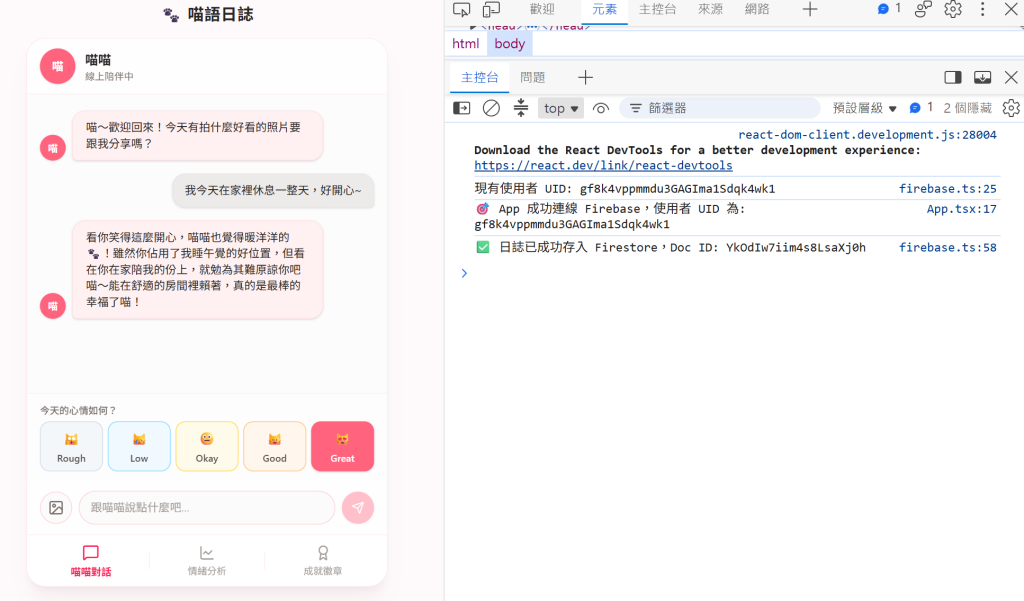
Task: Open console settings gear icon
Action: point(1011,108)
